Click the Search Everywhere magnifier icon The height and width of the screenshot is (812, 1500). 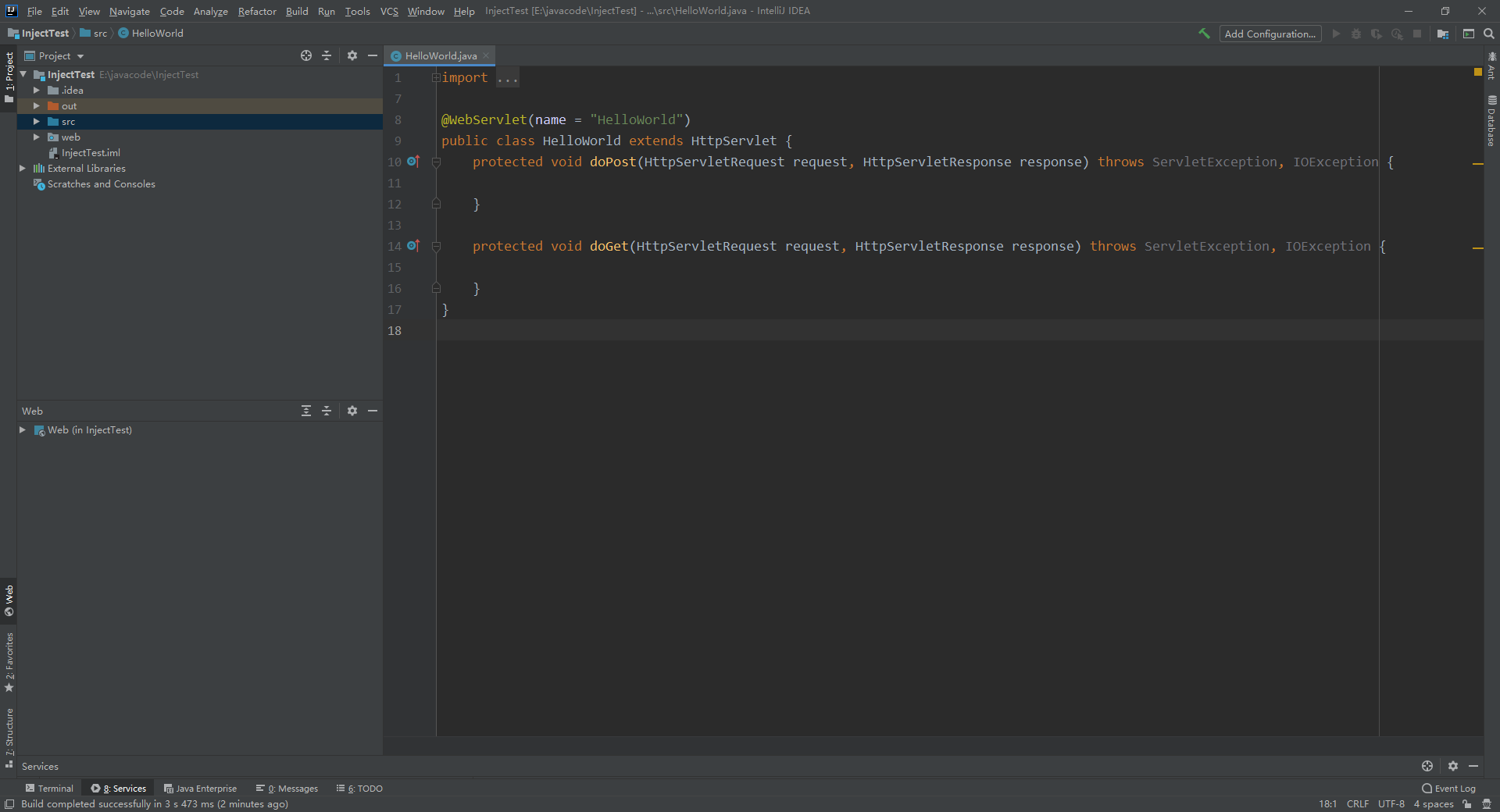point(1489,34)
